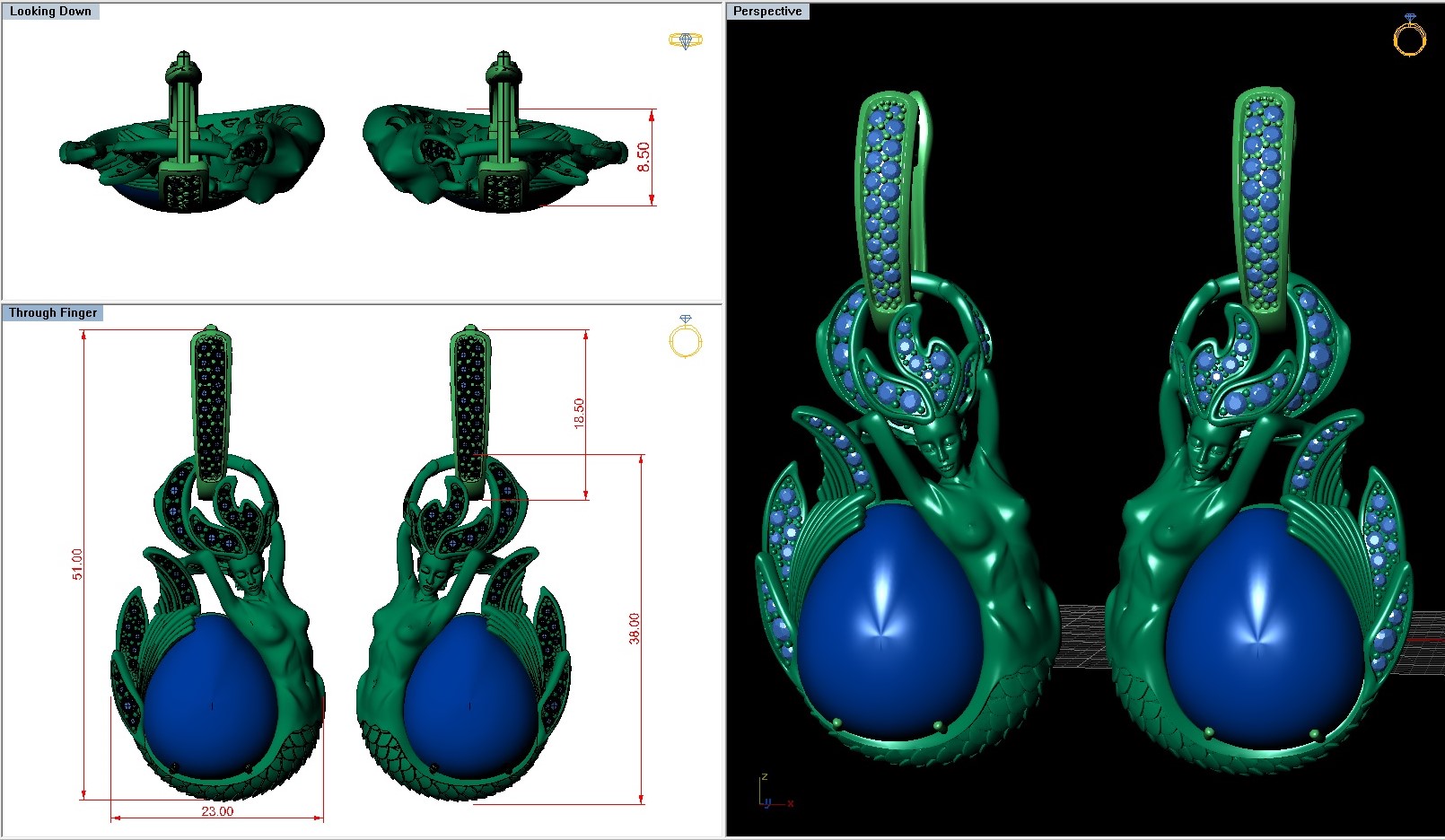Click the 18.50 dimension text
The image size is (1445, 840).
pyautogui.click(x=579, y=413)
